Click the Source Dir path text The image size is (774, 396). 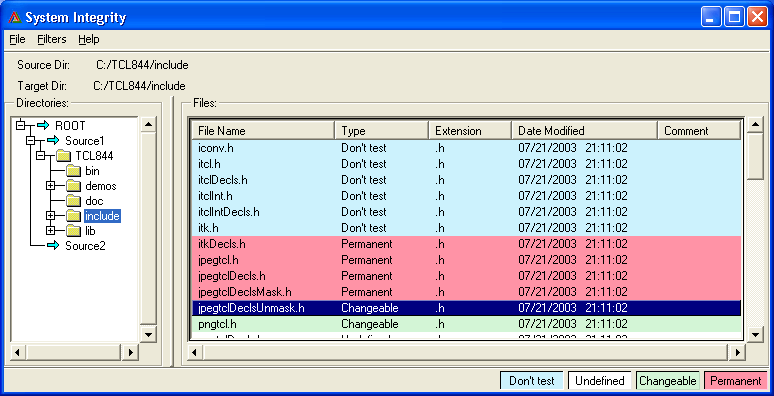(143, 65)
